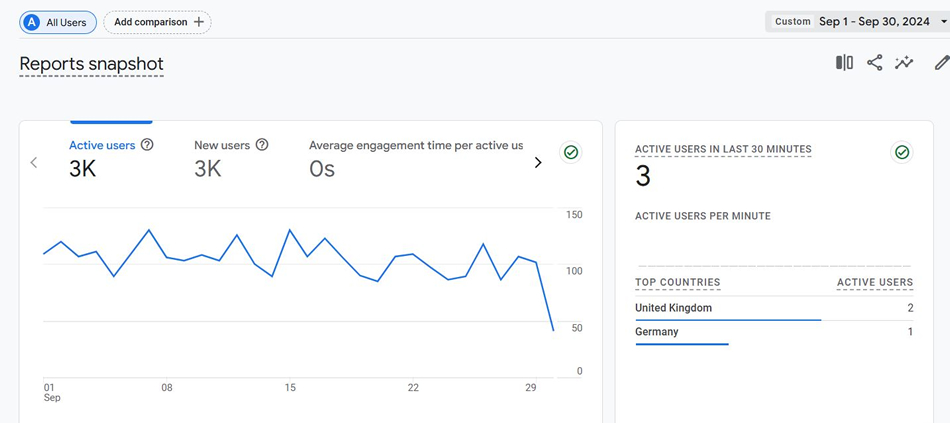950x423 pixels.
Task: Show previous metrics with left chevron
Action: click(x=34, y=162)
